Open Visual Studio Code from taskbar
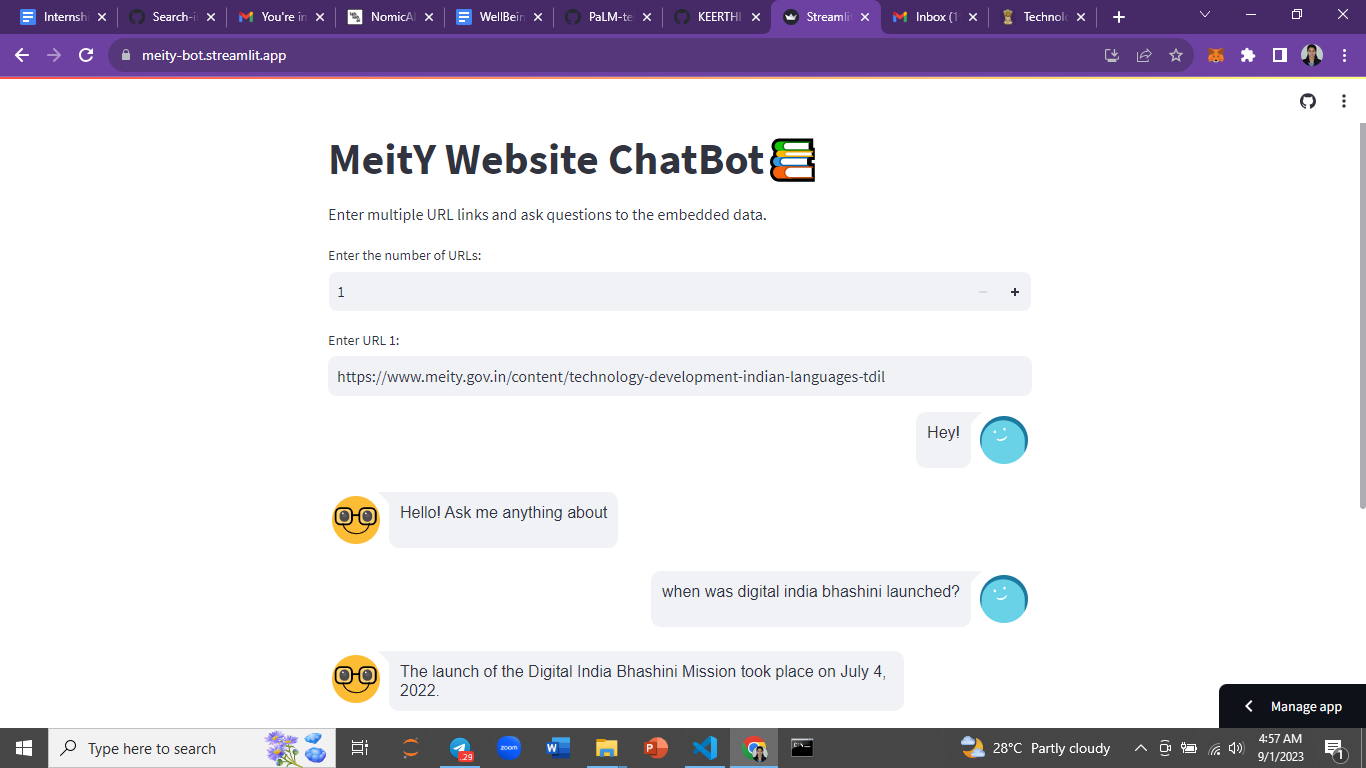Image resolution: width=1366 pixels, height=768 pixels. coord(705,748)
